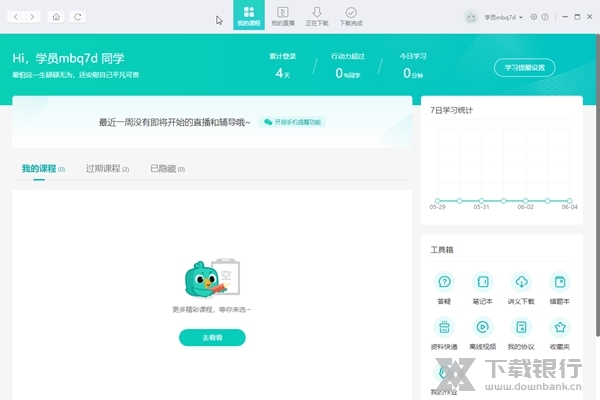Click the 05-31 chart data point

(481, 201)
